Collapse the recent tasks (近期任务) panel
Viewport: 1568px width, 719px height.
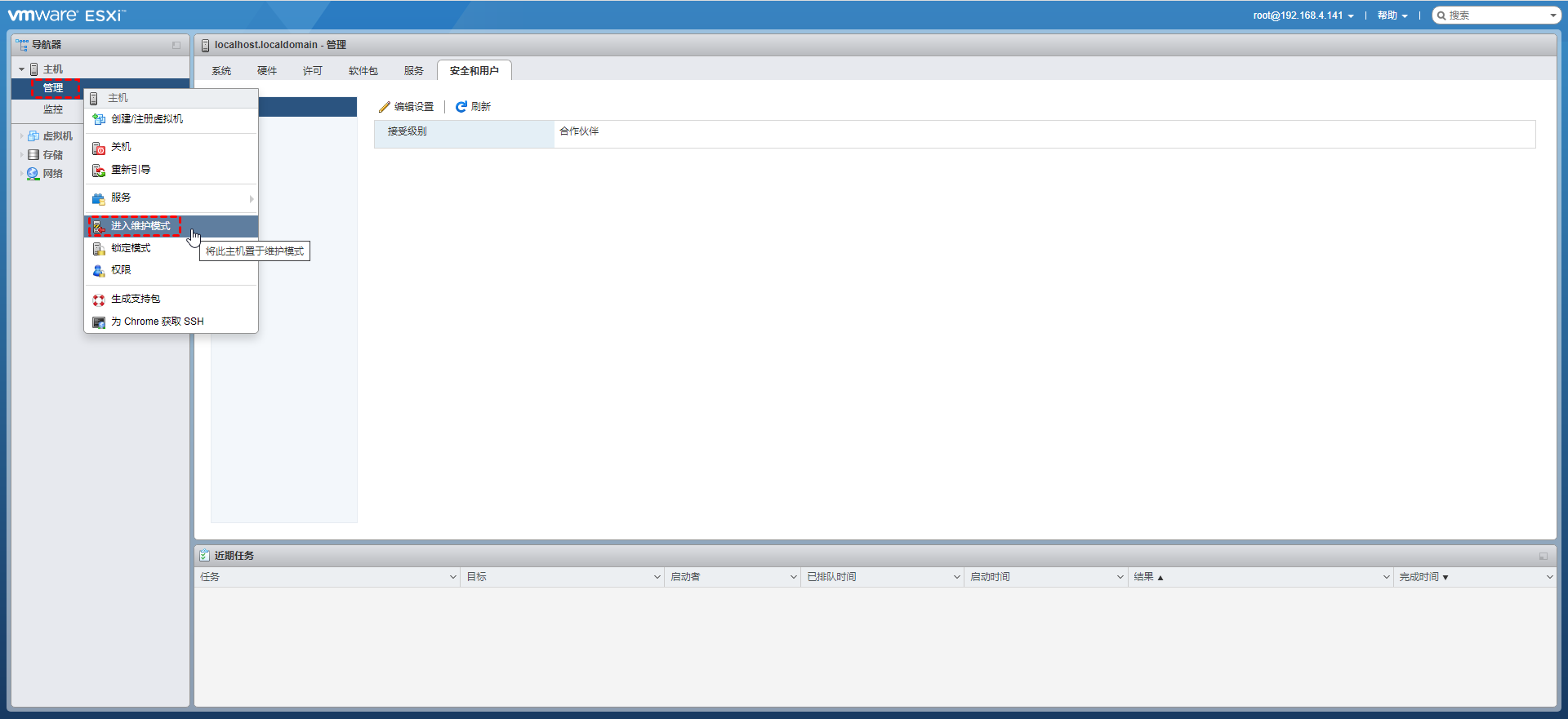[x=1543, y=556]
